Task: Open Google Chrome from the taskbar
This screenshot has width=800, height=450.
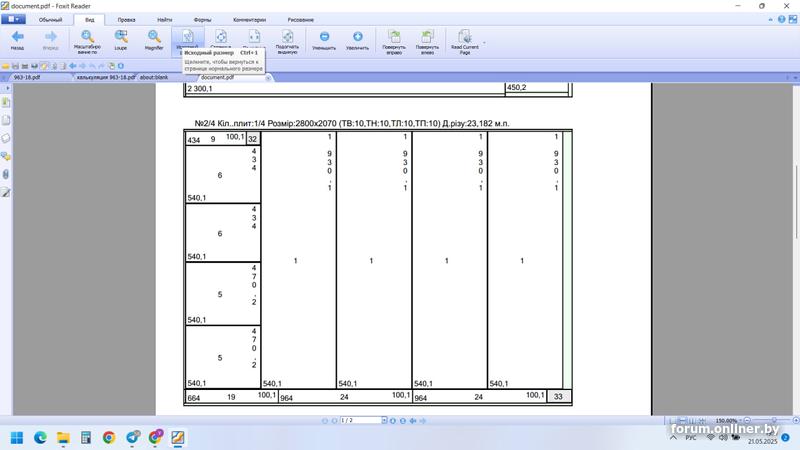Action: (109, 438)
